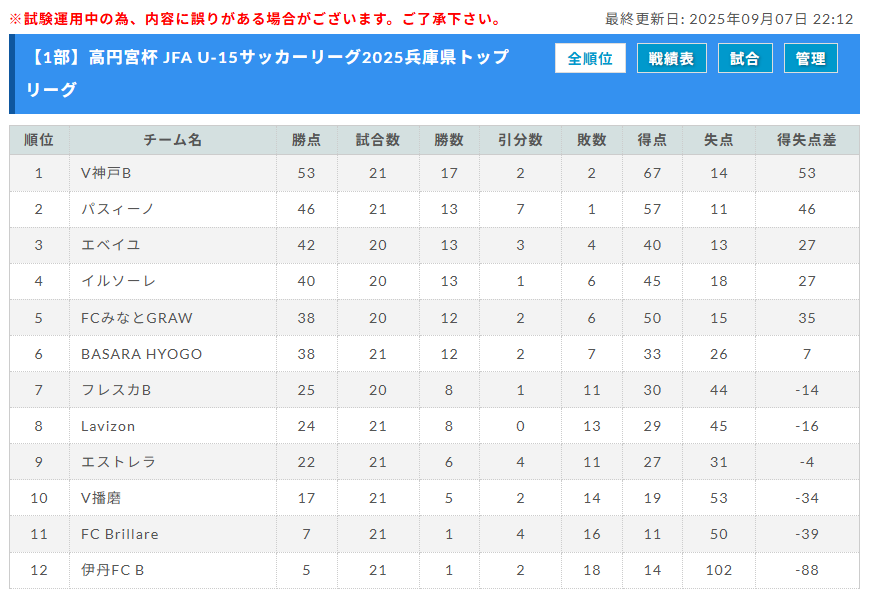Select the 全順位 tab
Viewport: 870px width, 600px height.
pos(590,58)
